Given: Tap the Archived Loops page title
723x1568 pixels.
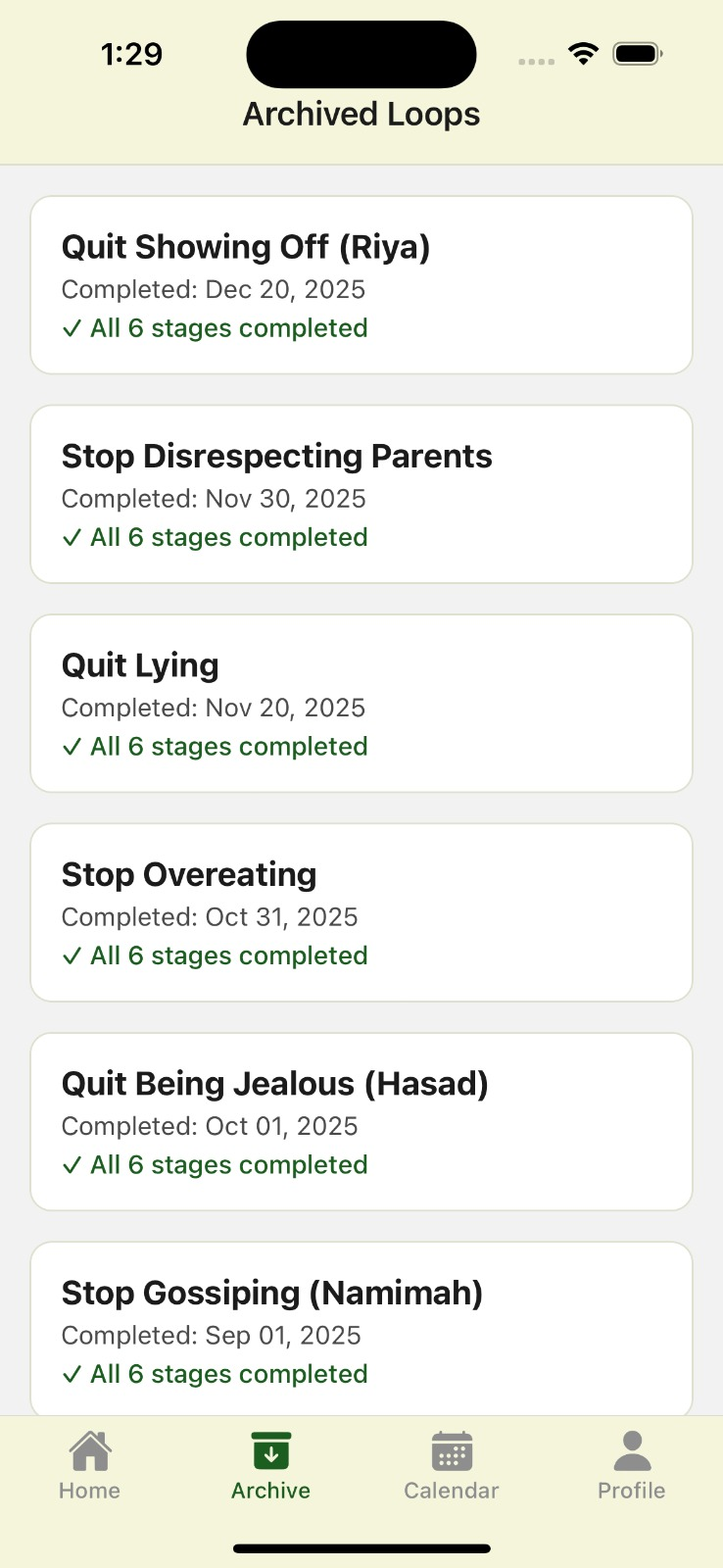Looking at the screenshot, I should tap(361, 115).
